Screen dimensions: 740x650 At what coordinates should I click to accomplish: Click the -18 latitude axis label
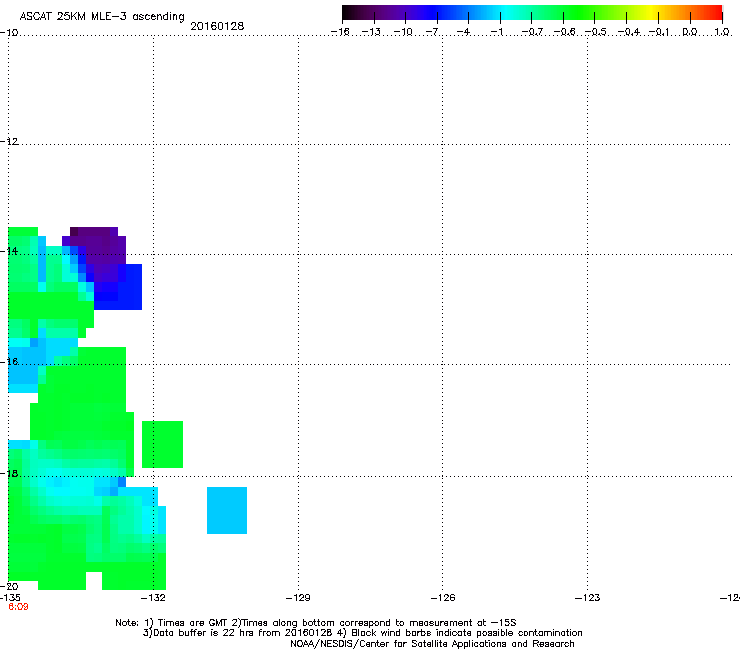9,473
